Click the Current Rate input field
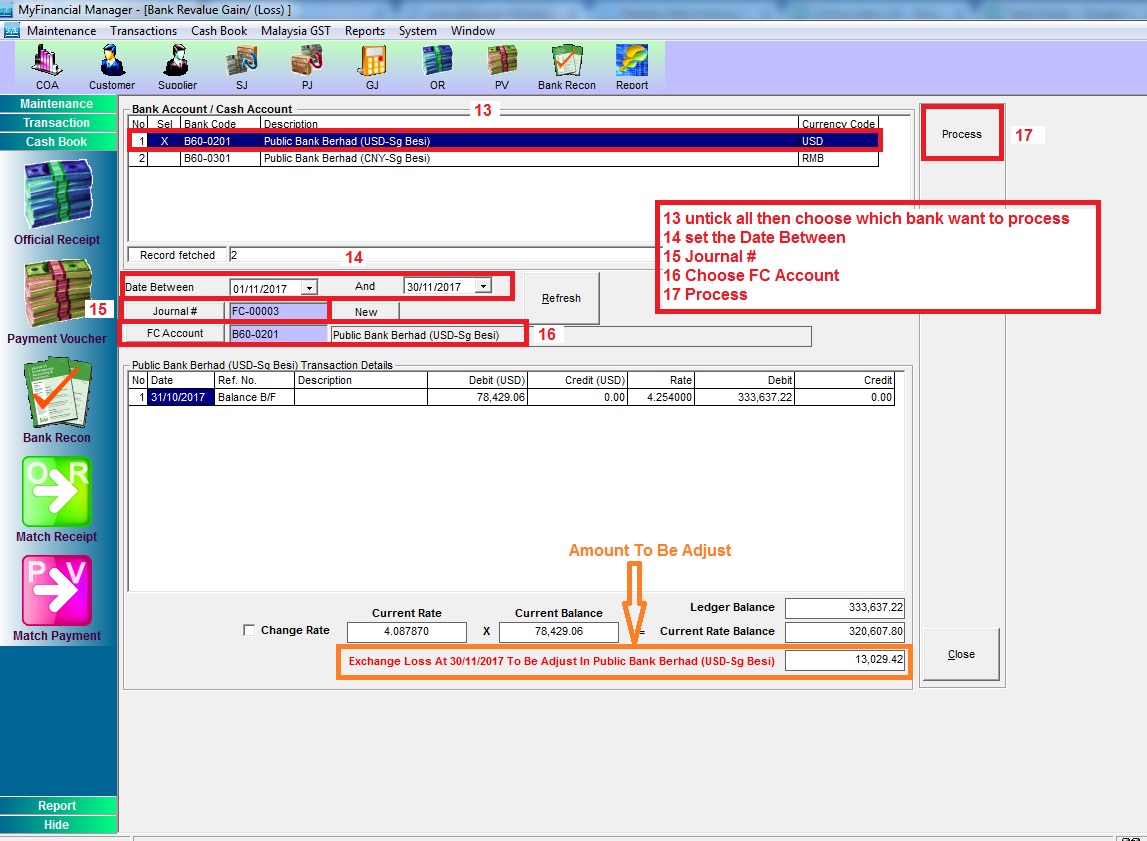The height and width of the screenshot is (841, 1147). point(407,632)
